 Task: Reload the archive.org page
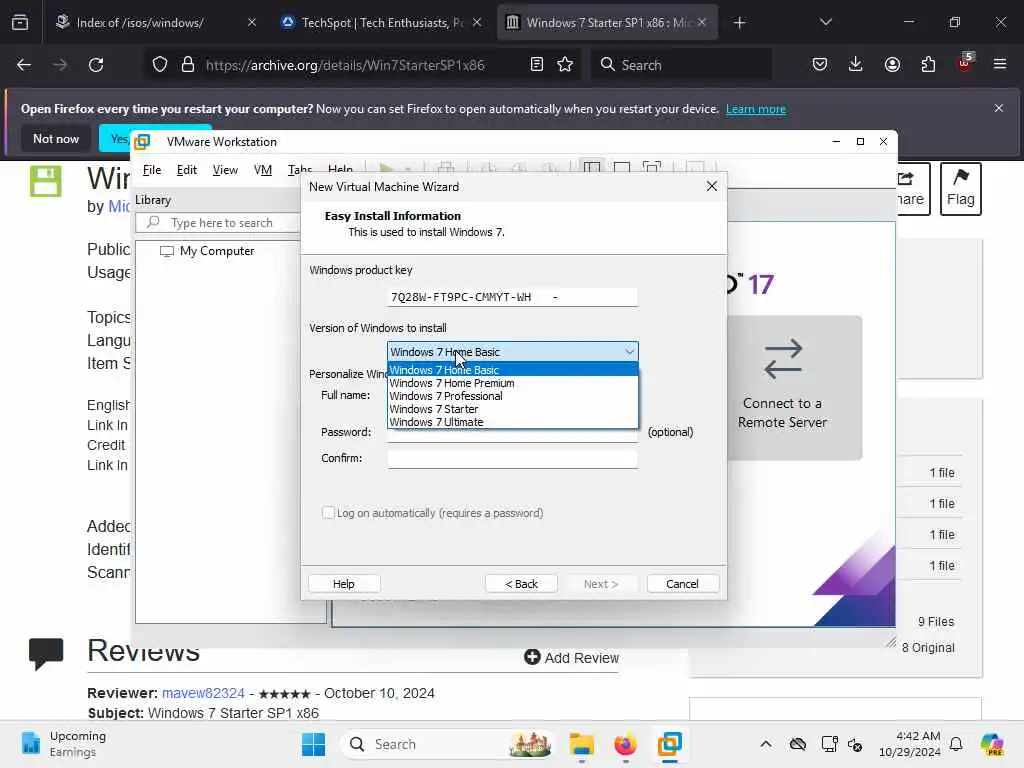(96, 65)
